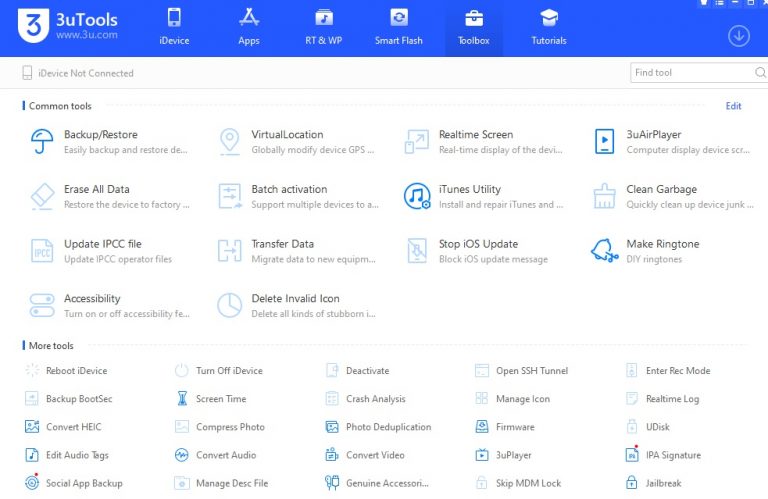The image size is (768, 499).
Task: Click Edit link for common tools
Action: coord(733,106)
